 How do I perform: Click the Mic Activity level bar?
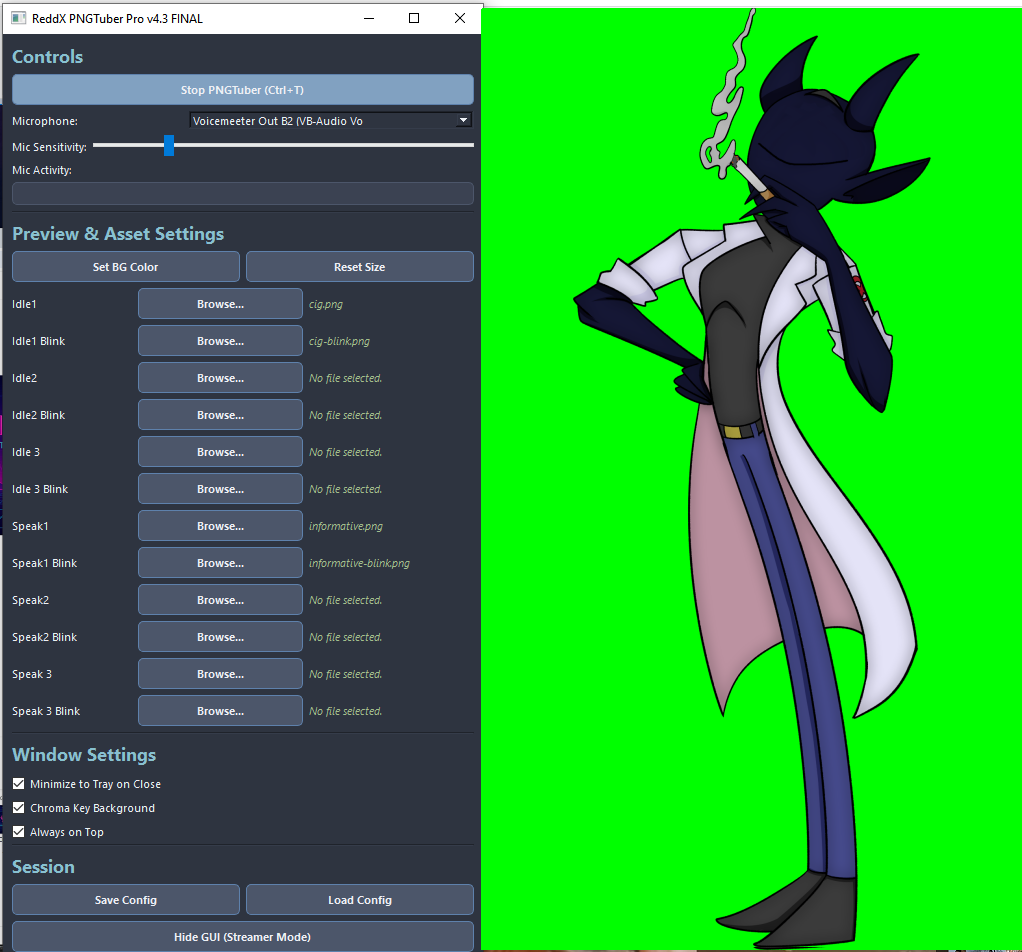[242, 194]
